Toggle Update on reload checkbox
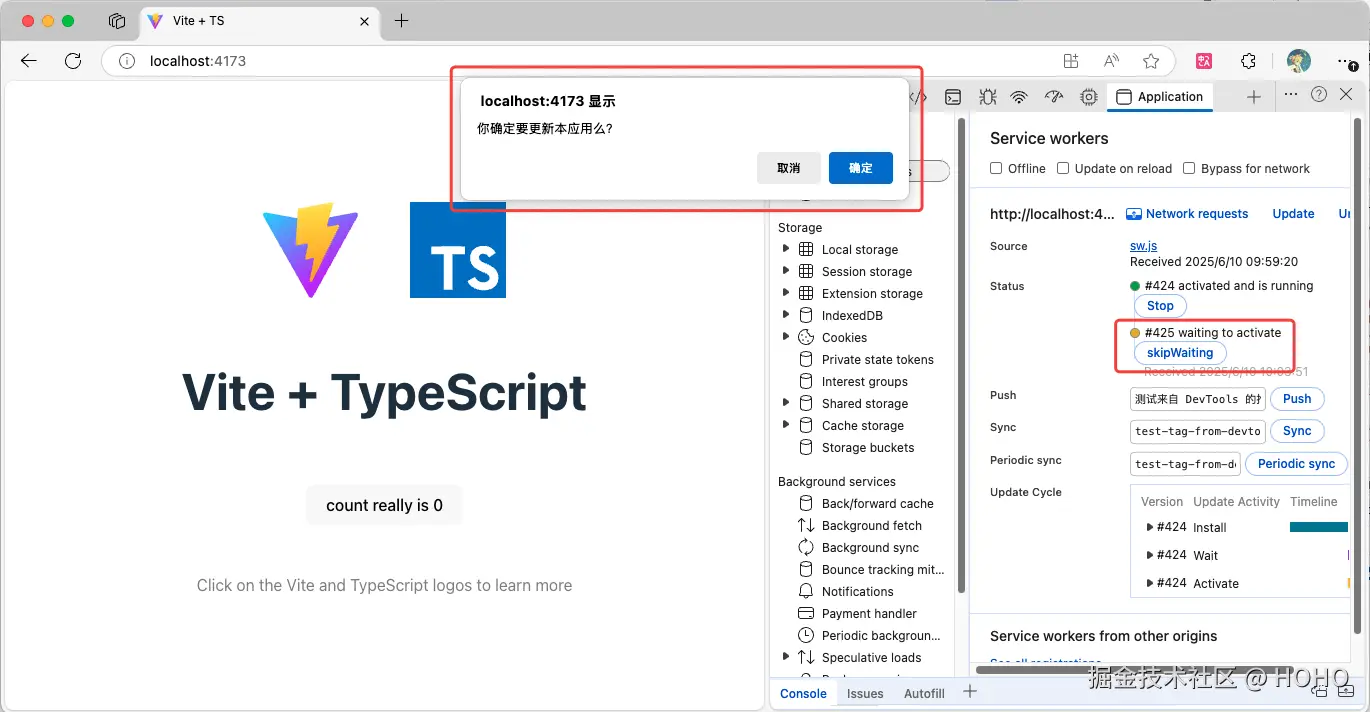Image resolution: width=1370 pixels, height=712 pixels. (1063, 168)
